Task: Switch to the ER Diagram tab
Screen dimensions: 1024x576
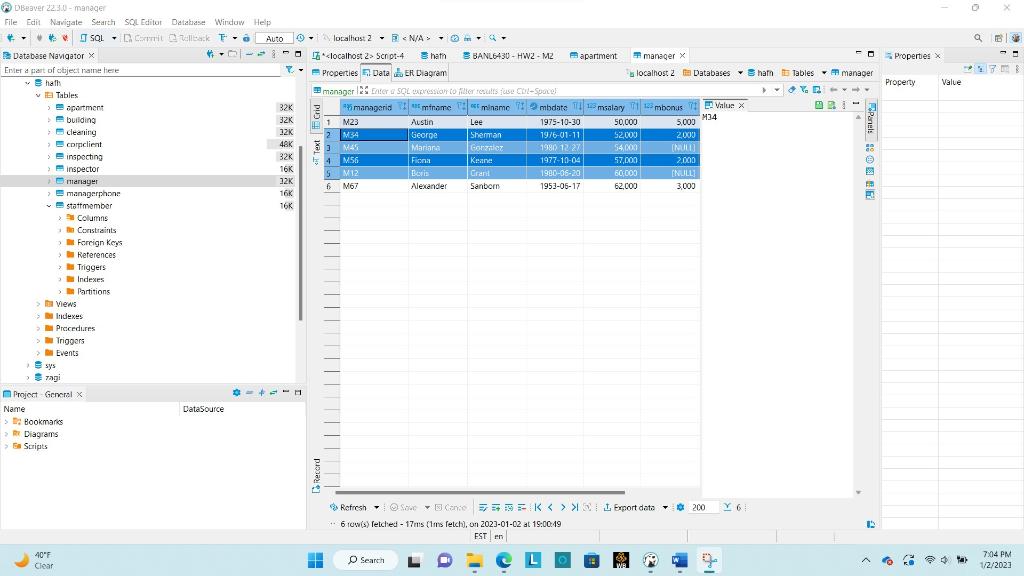Action: 421,72
